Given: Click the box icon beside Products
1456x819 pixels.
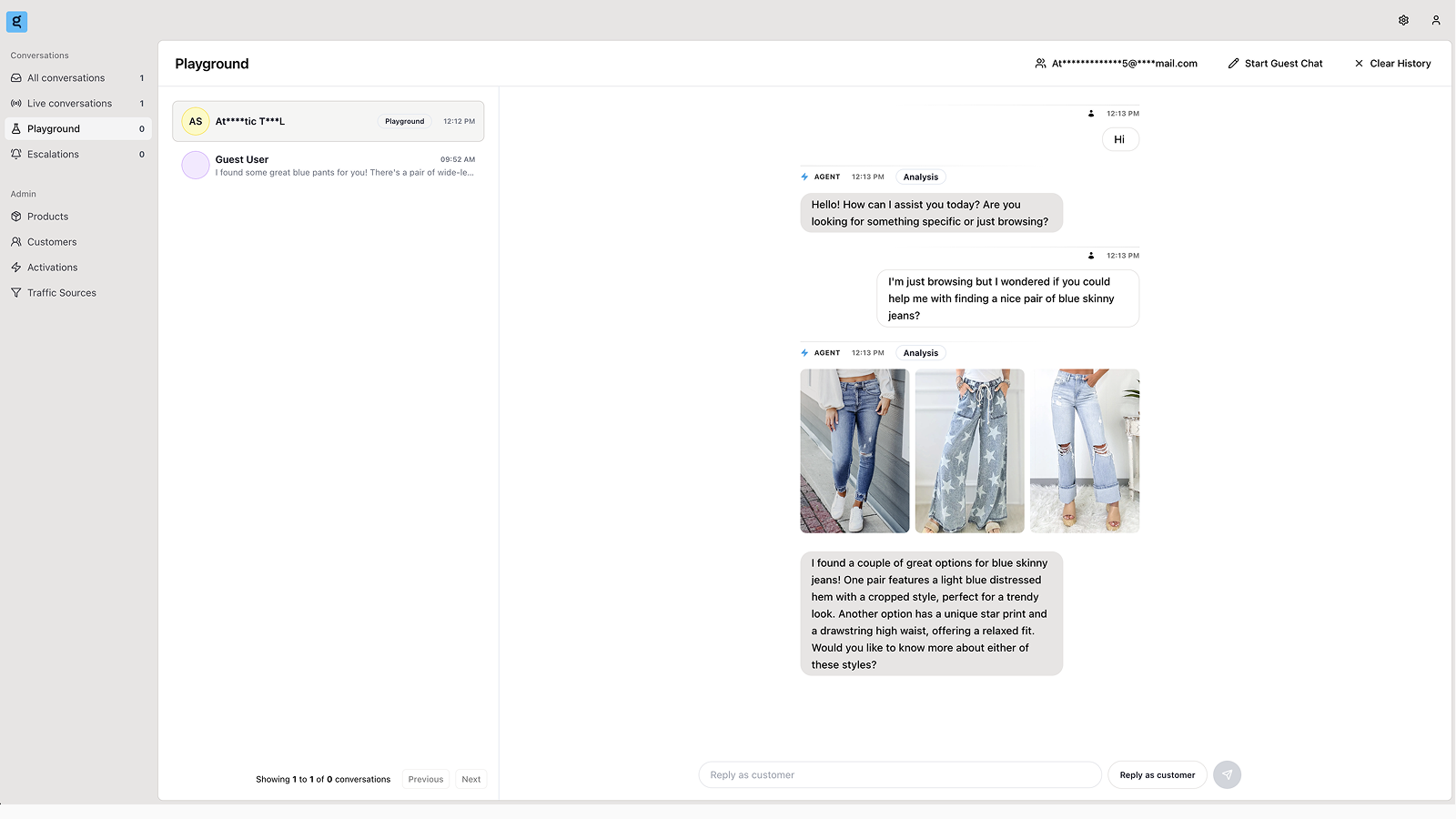Looking at the screenshot, I should [x=16, y=217].
